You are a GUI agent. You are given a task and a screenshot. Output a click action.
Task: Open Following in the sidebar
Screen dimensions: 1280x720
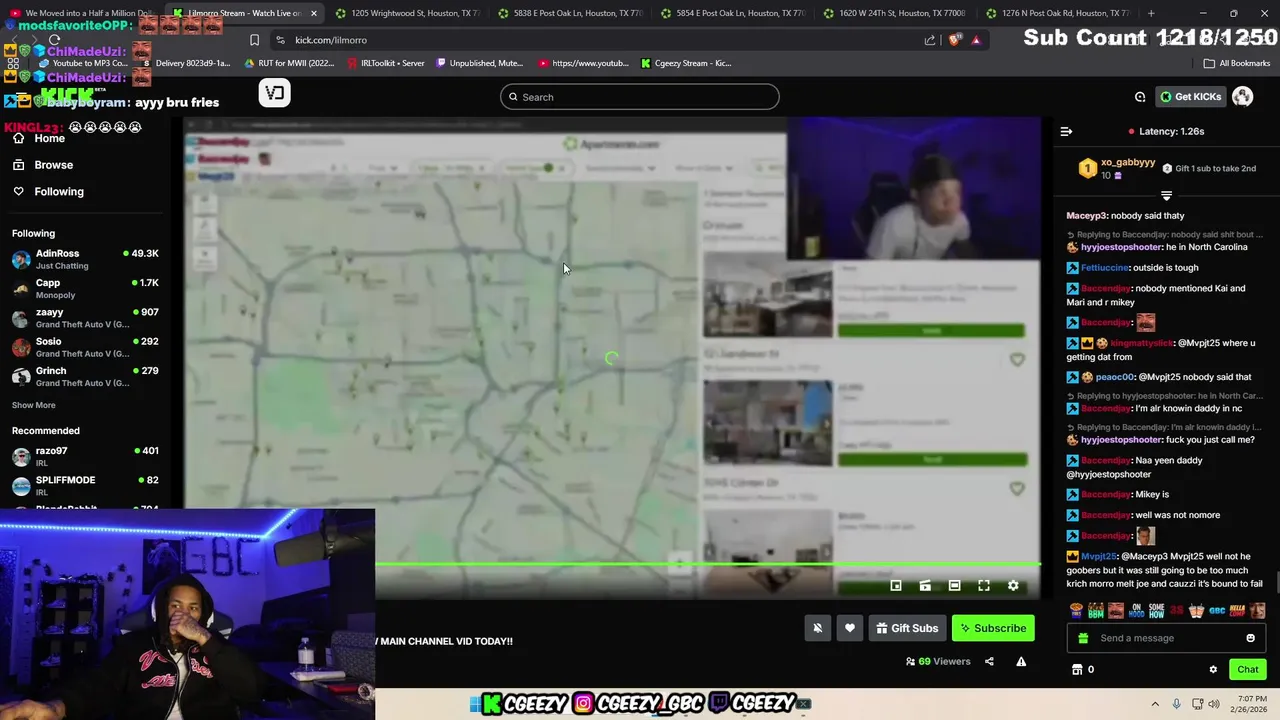[59, 191]
